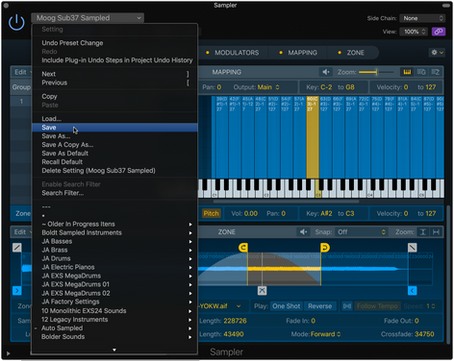Expand the Boldt Sampled Instruments submenu

(x=115, y=233)
